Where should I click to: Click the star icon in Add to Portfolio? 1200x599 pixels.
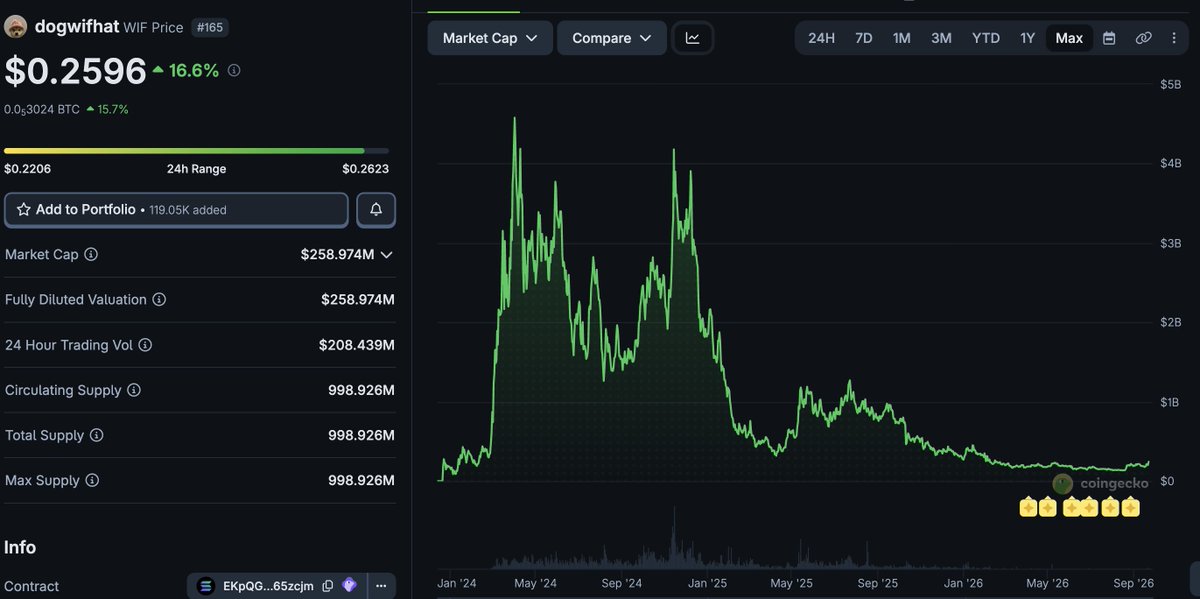pos(23,210)
